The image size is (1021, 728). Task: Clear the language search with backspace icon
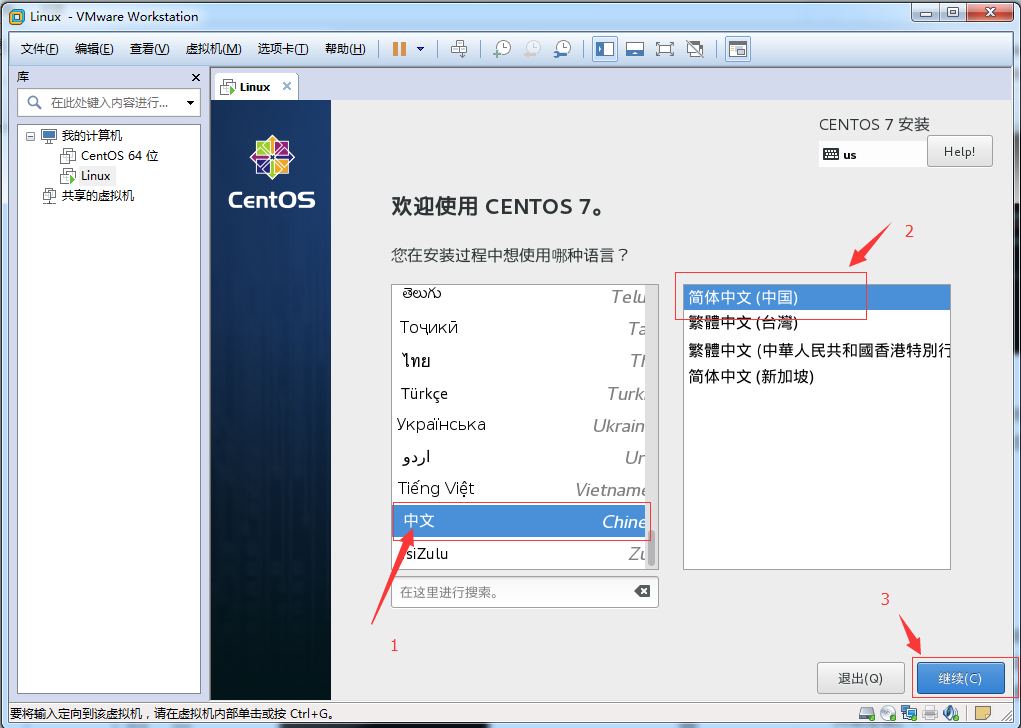pos(642,591)
